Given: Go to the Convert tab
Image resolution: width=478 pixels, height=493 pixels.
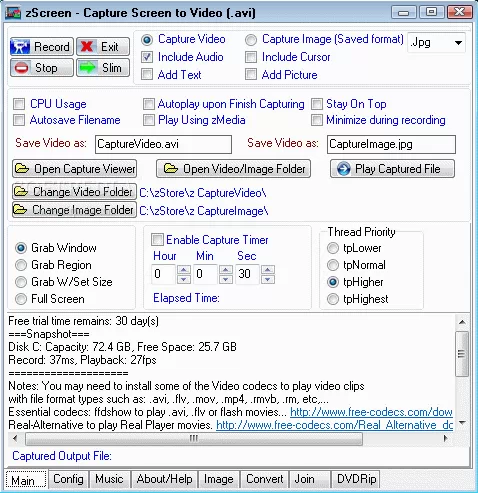Looking at the screenshot, I should [265, 479].
